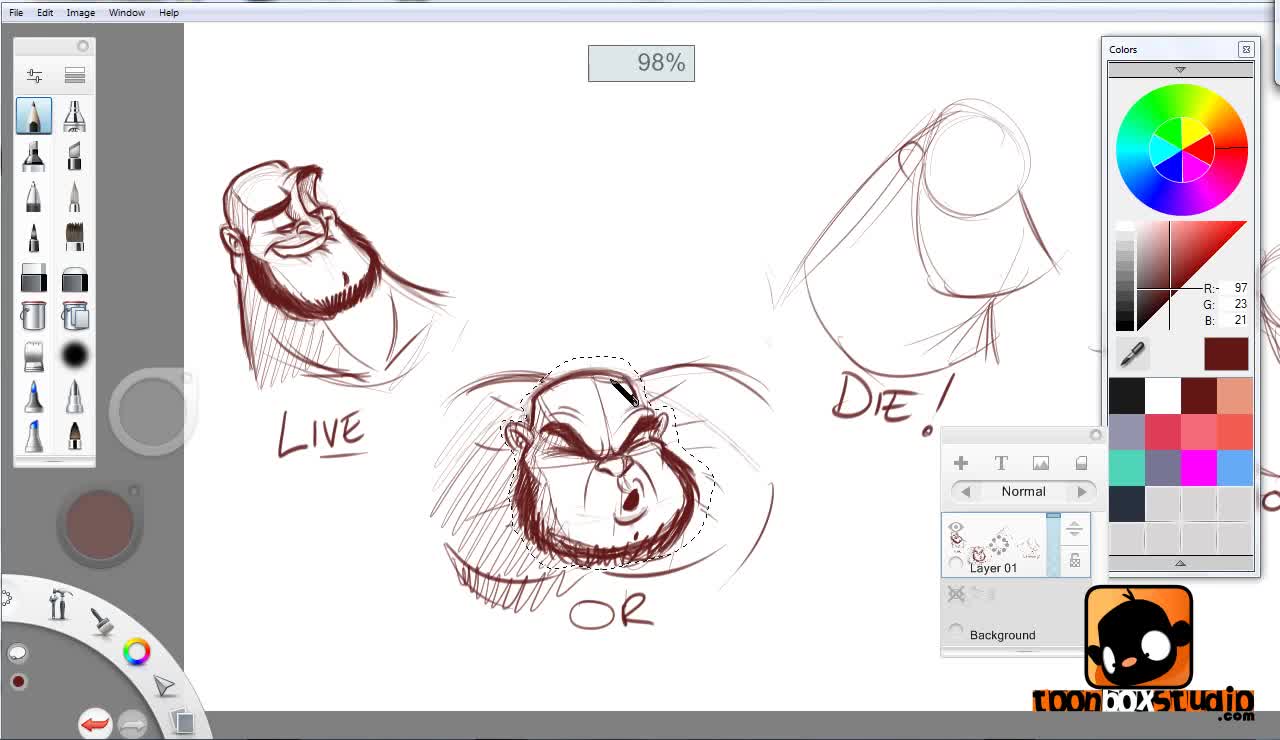Select the Chisel tip marker
Screen dimensions: 1280x740
click(74, 156)
